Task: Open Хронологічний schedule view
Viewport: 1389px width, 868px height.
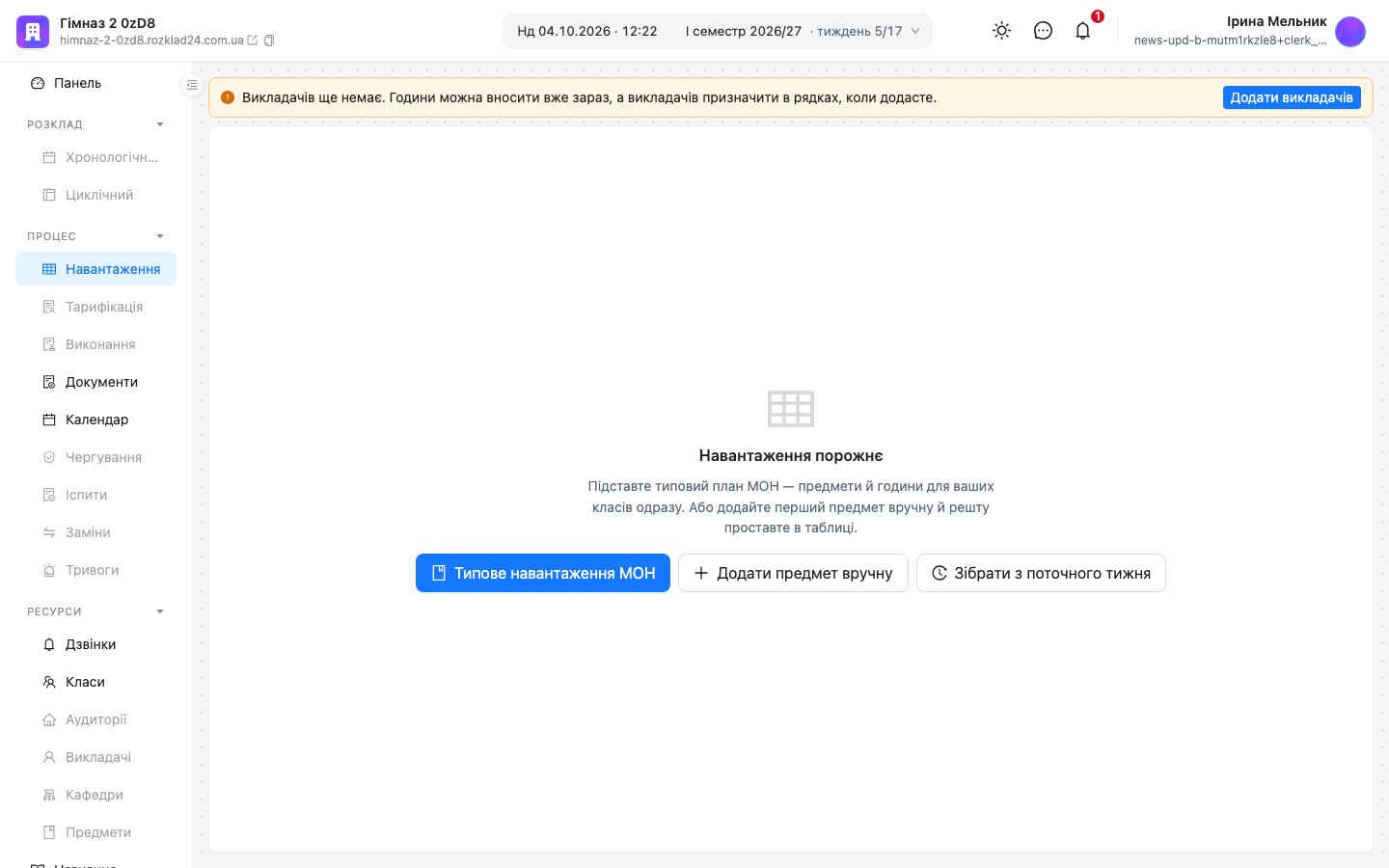Action: point(95,157)
